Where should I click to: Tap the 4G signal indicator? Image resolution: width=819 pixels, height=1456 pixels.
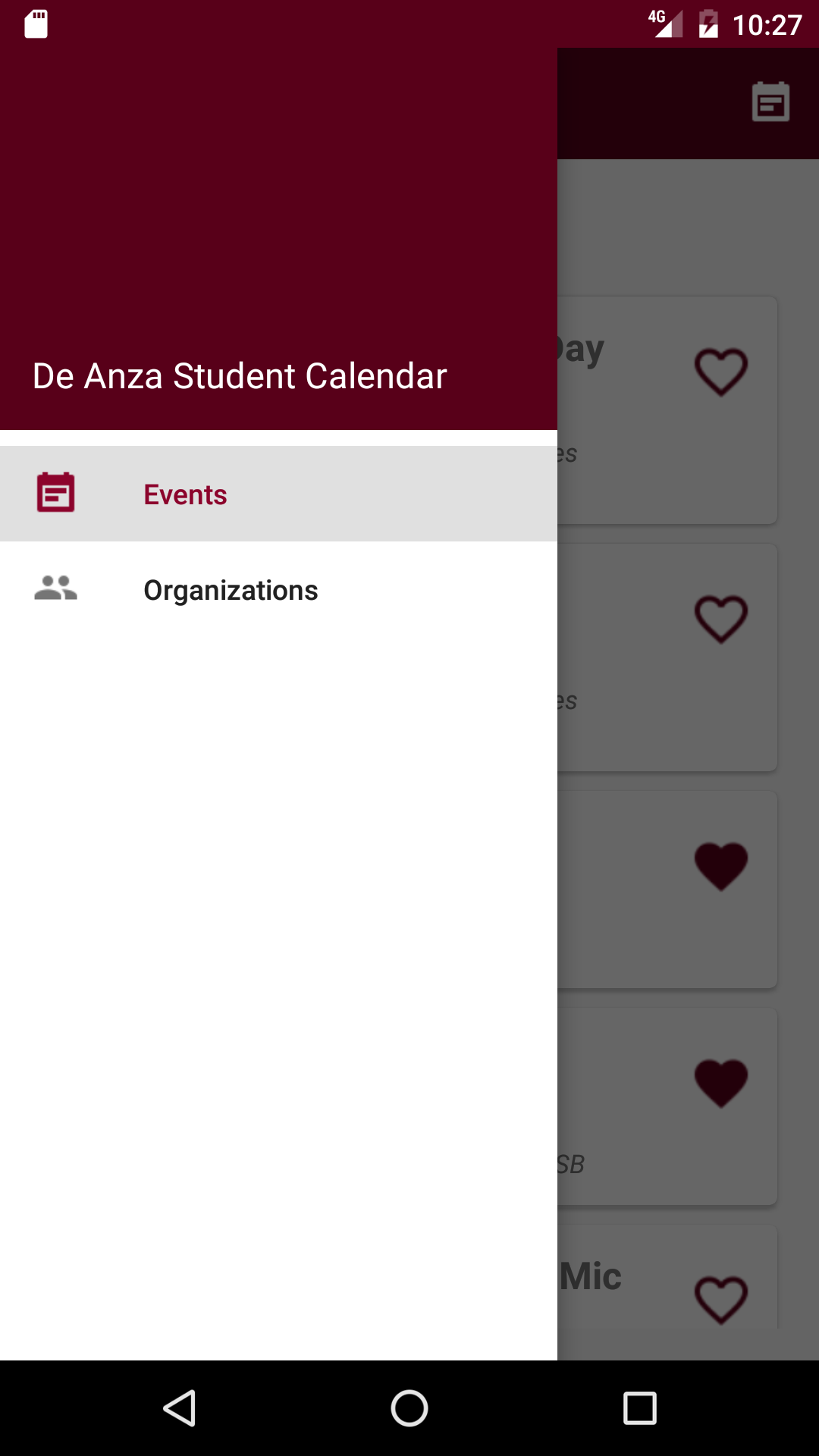[x=665, y=23]
